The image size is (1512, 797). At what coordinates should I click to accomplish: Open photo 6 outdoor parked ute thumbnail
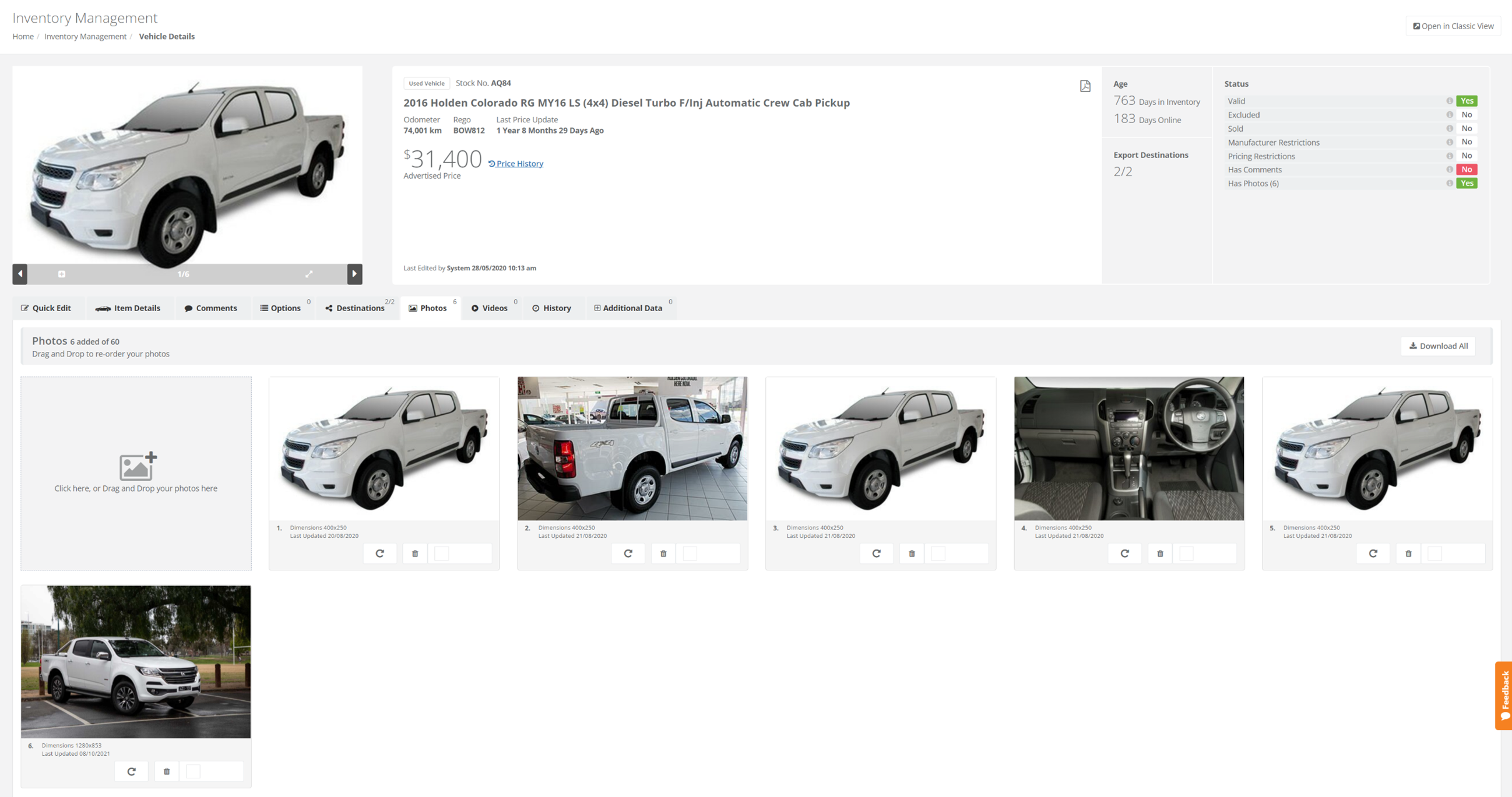tap(136, 661)
